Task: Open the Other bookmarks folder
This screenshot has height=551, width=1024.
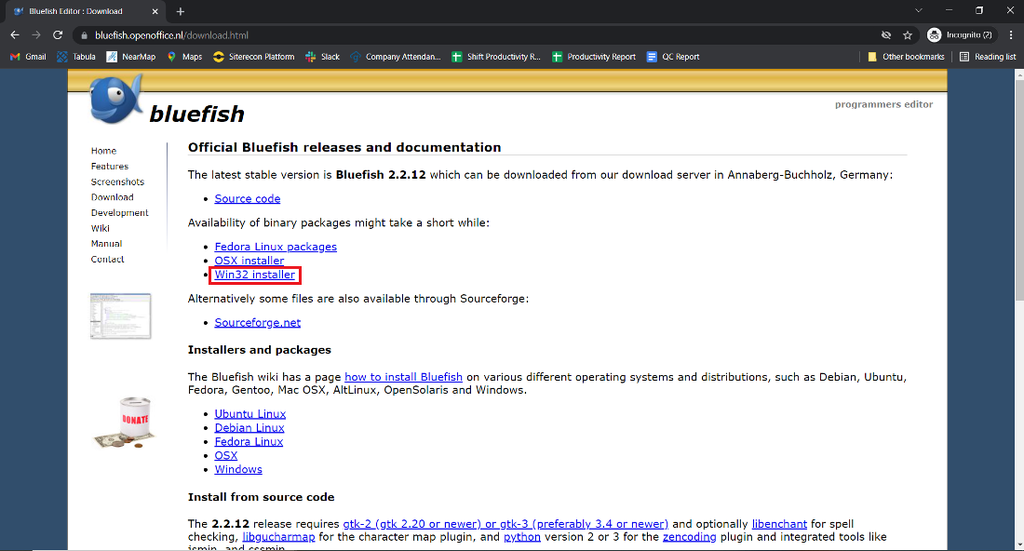Action: 906,57
